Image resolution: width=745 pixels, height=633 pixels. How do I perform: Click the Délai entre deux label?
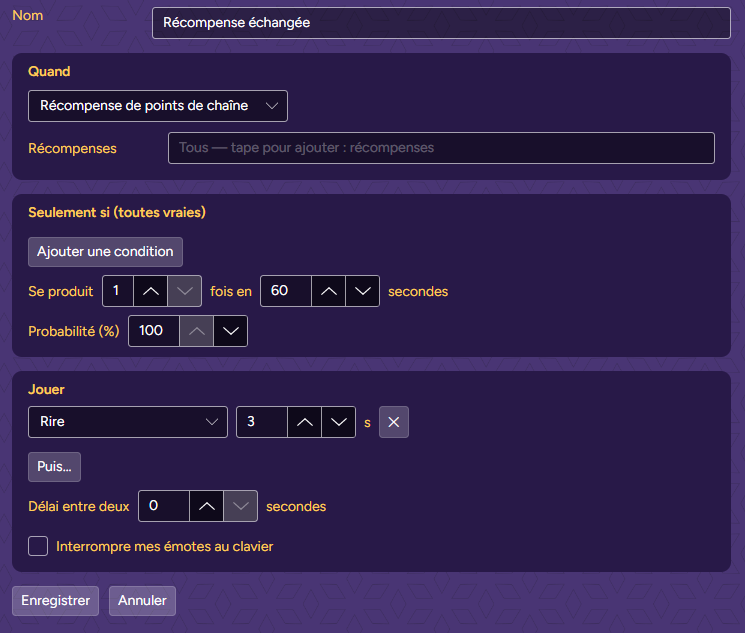click(x=78, y=507)
